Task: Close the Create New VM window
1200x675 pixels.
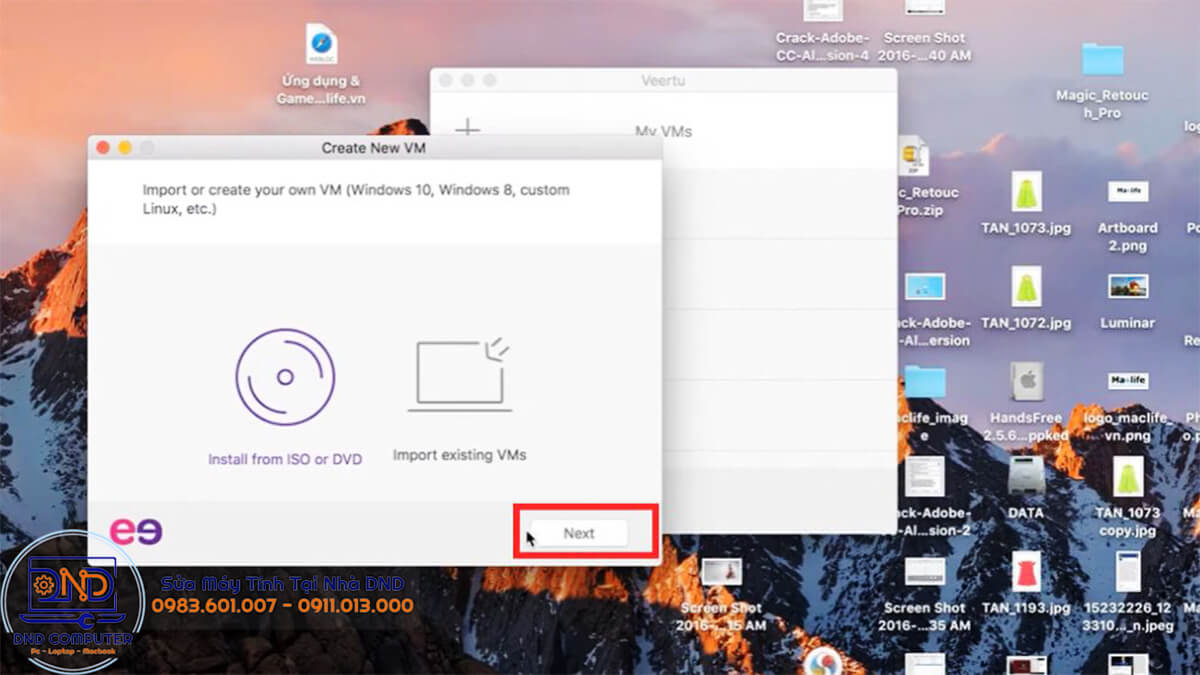Action: point(102,148)
